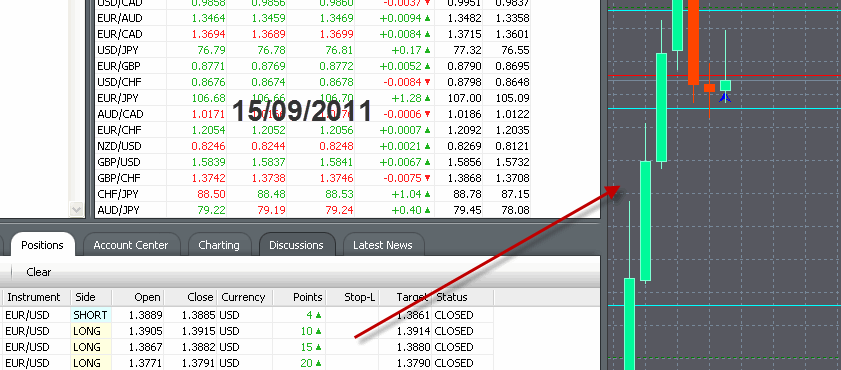Switch to the Discussions tab
Viewport: 841px width, 370px height.
[x=297, y=245]
